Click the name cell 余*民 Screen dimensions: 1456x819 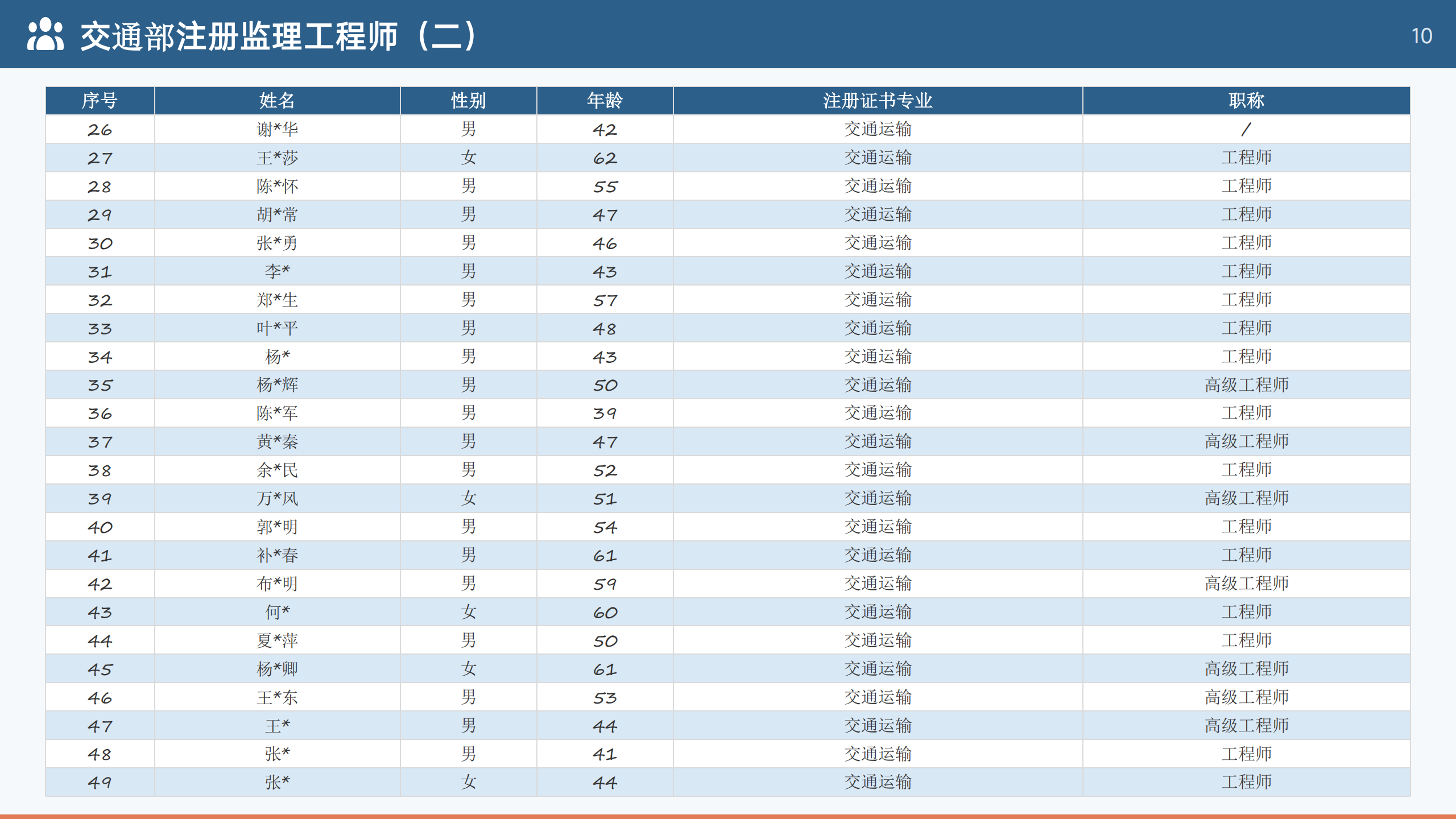pyautogui.click(x=278, y=470)
